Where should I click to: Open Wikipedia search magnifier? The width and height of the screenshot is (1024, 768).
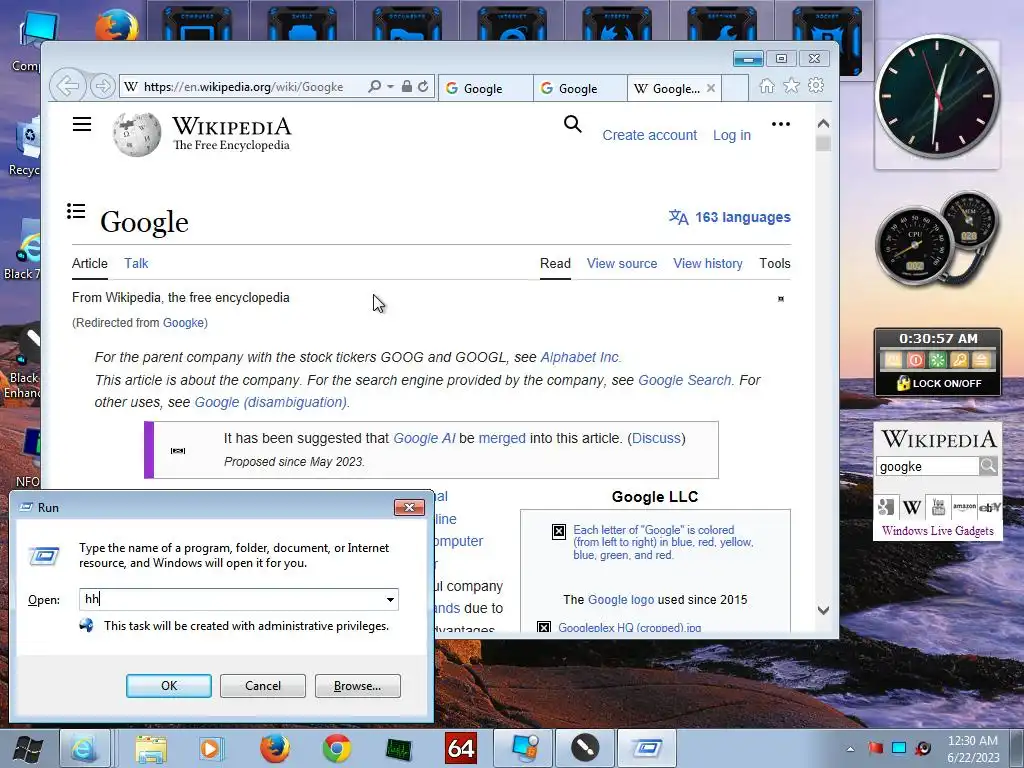(573, 124)
